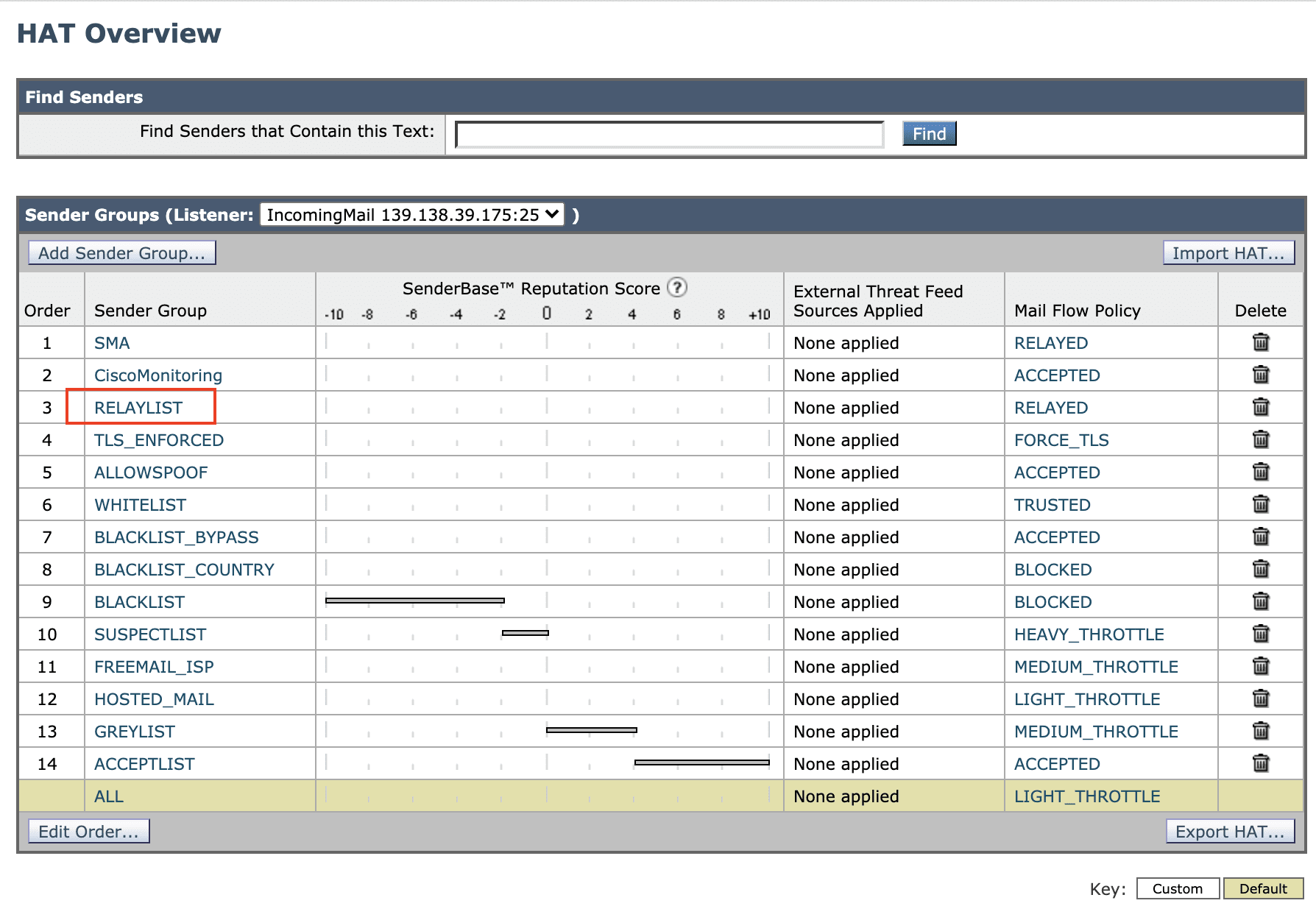Open the Edit Order button
This screenshot has height=920, width=1316.
coord(88,832)
